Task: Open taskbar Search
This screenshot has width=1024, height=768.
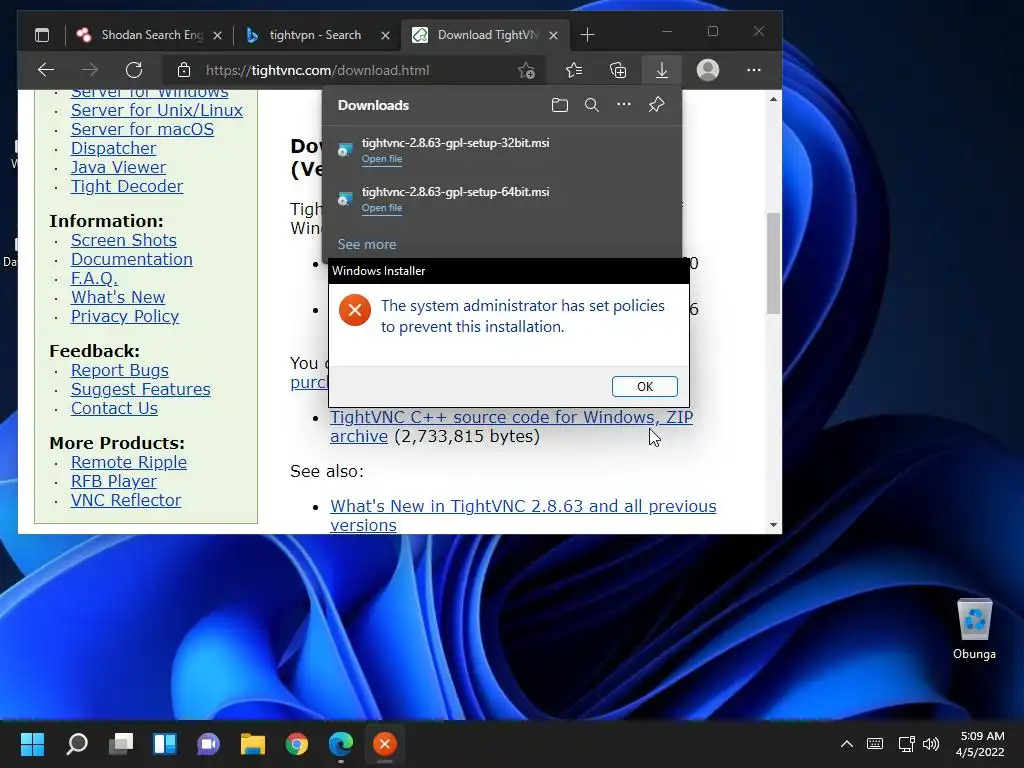Action: click(77, 744)
